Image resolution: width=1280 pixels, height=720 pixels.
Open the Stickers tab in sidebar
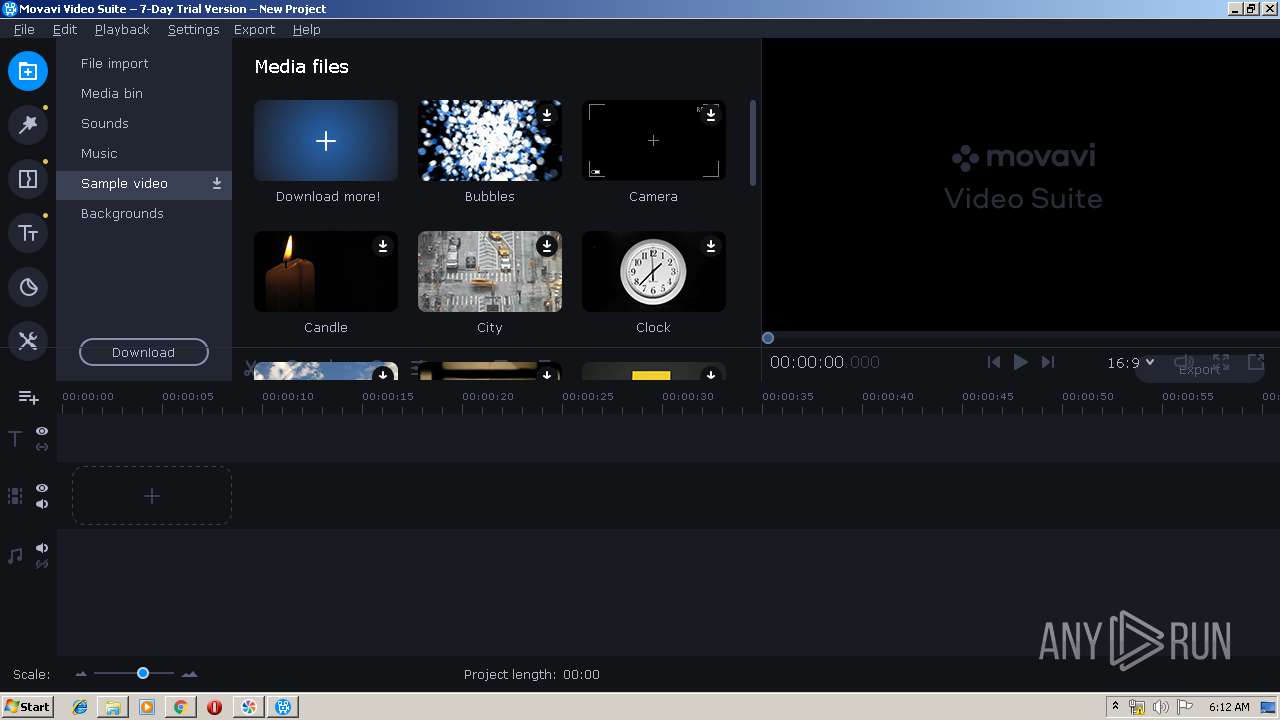click(28, 287)
